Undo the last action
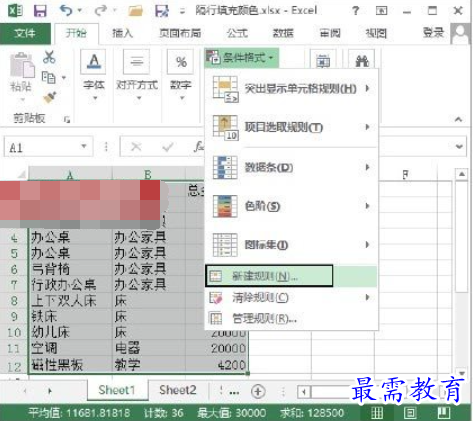Viewport: 473px width, 421px height. point(66,11)
